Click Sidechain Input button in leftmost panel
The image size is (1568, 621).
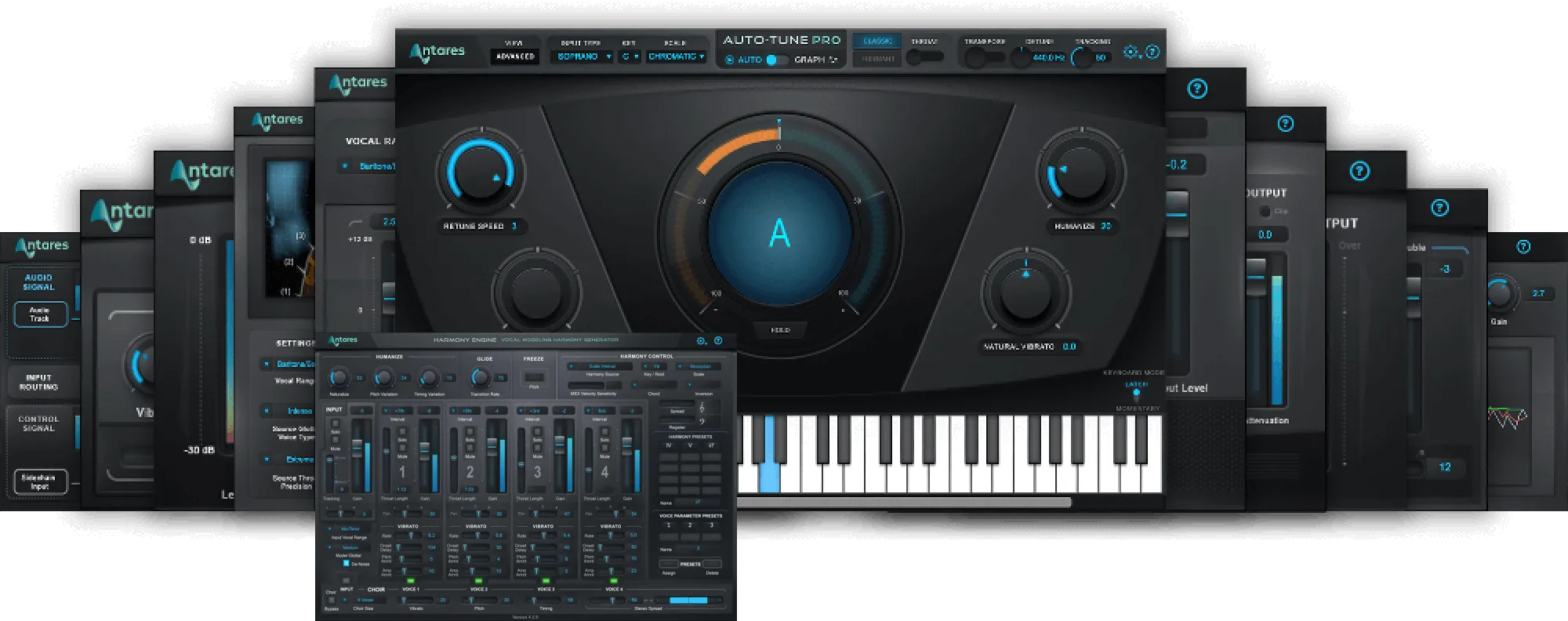(x=40, y=481)
